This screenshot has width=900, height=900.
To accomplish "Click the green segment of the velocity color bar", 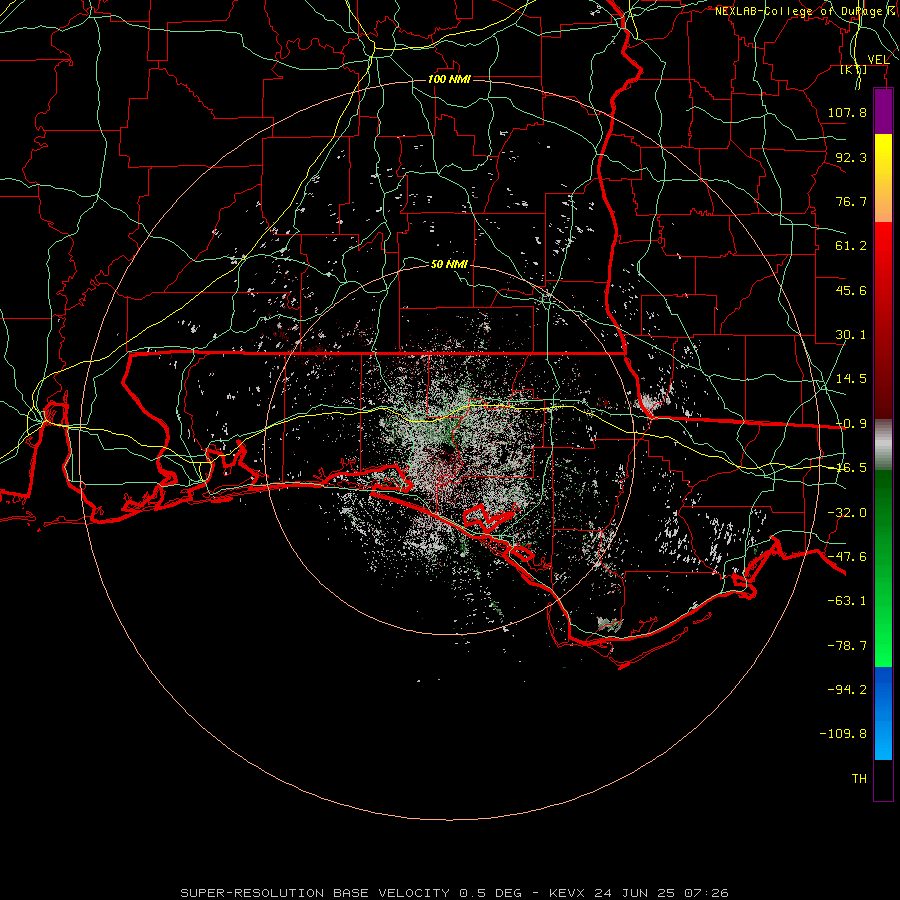I will tap(883, 568).
